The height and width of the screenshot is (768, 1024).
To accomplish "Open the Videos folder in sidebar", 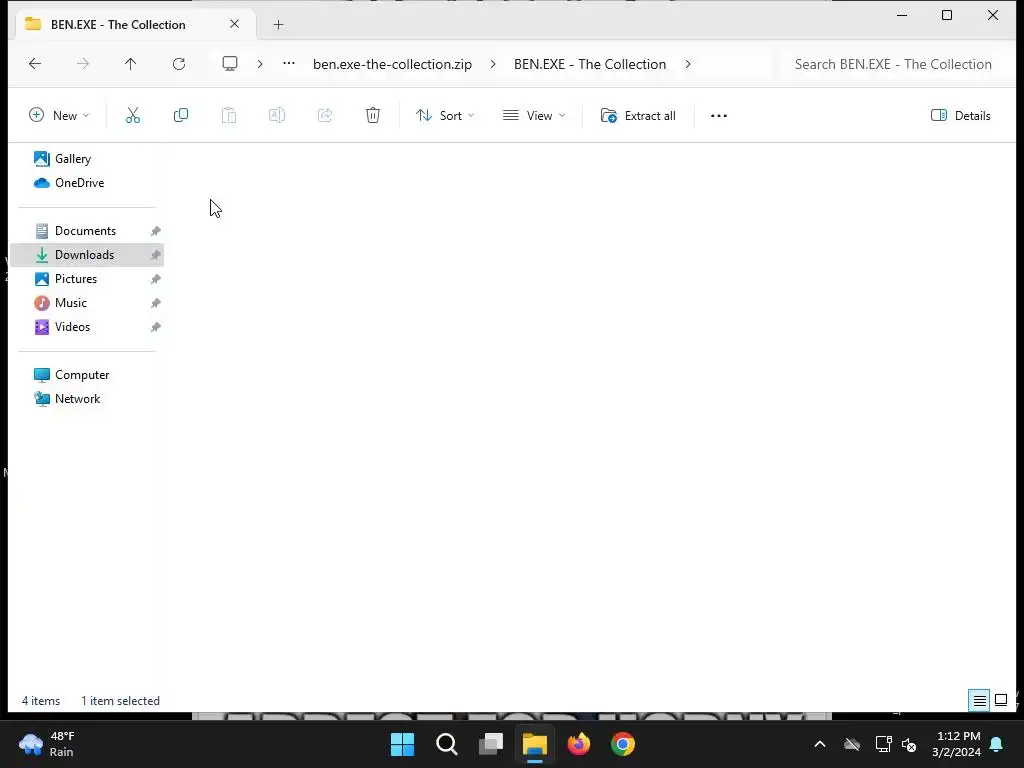I will (x=72, y=327).
